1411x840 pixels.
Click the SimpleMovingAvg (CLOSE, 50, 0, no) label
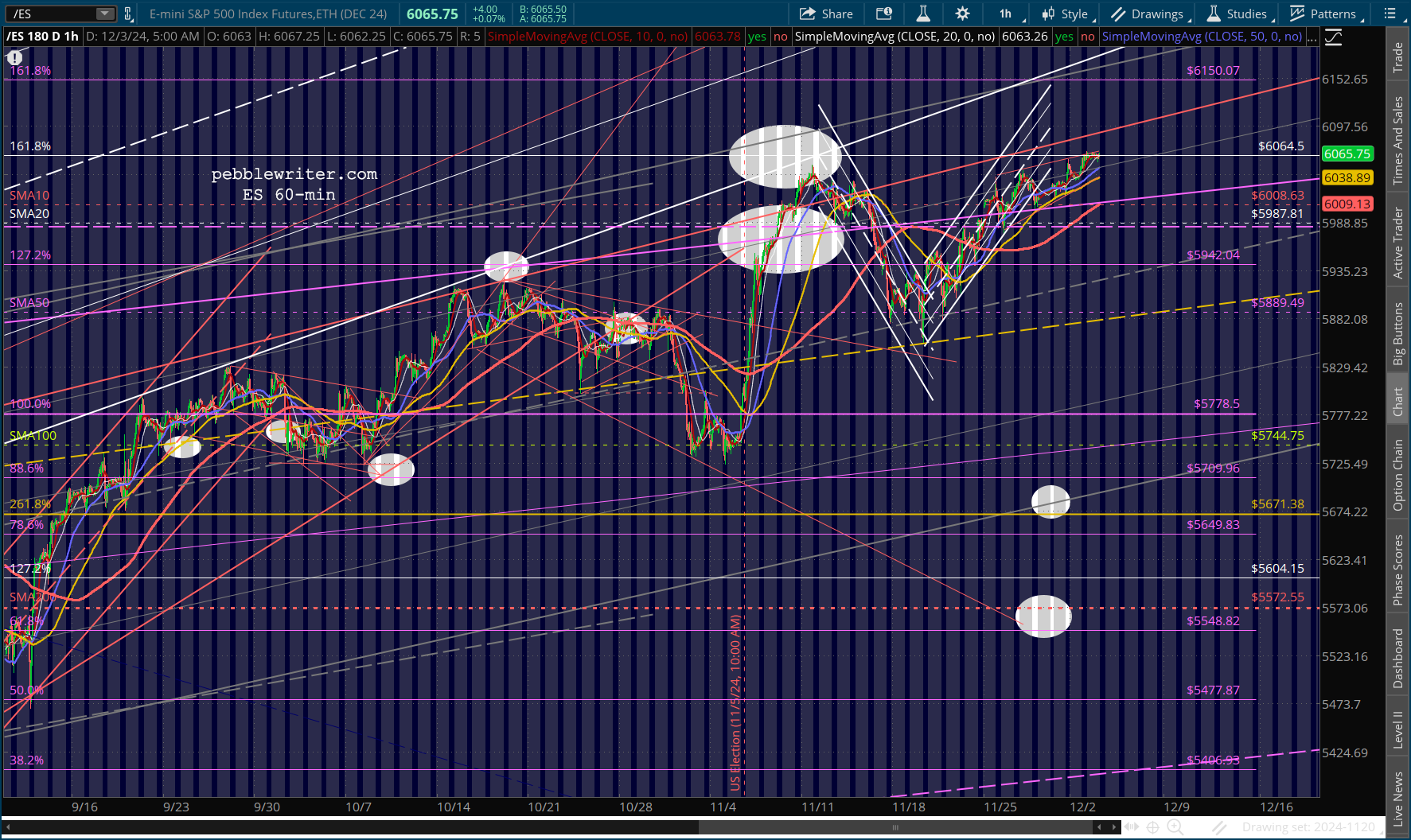coord(1202,37)
